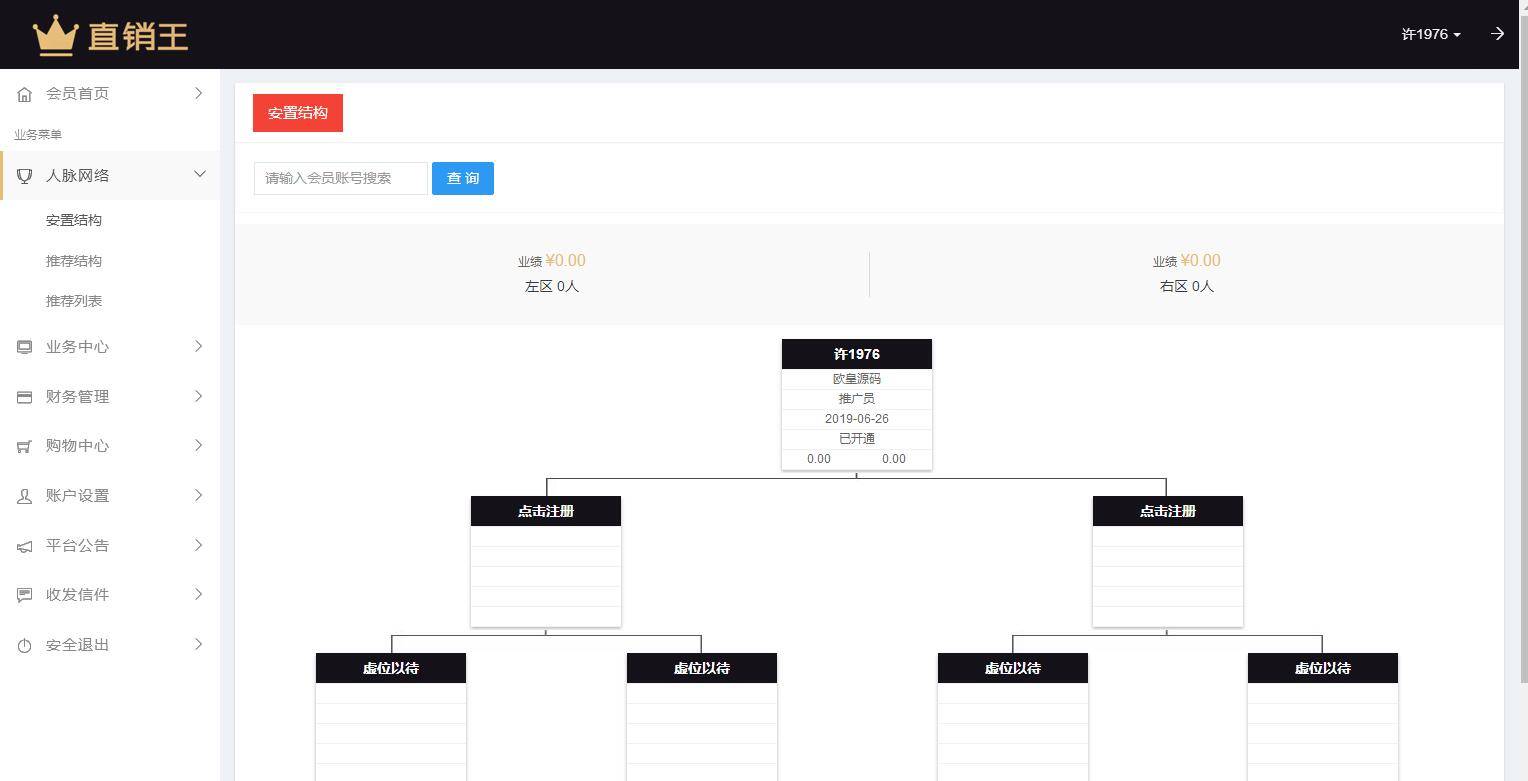The height and width of the screenshot is (781, 1528).
Task: Expand the 财务管理 menu
Action: click(x=110, y=396)
